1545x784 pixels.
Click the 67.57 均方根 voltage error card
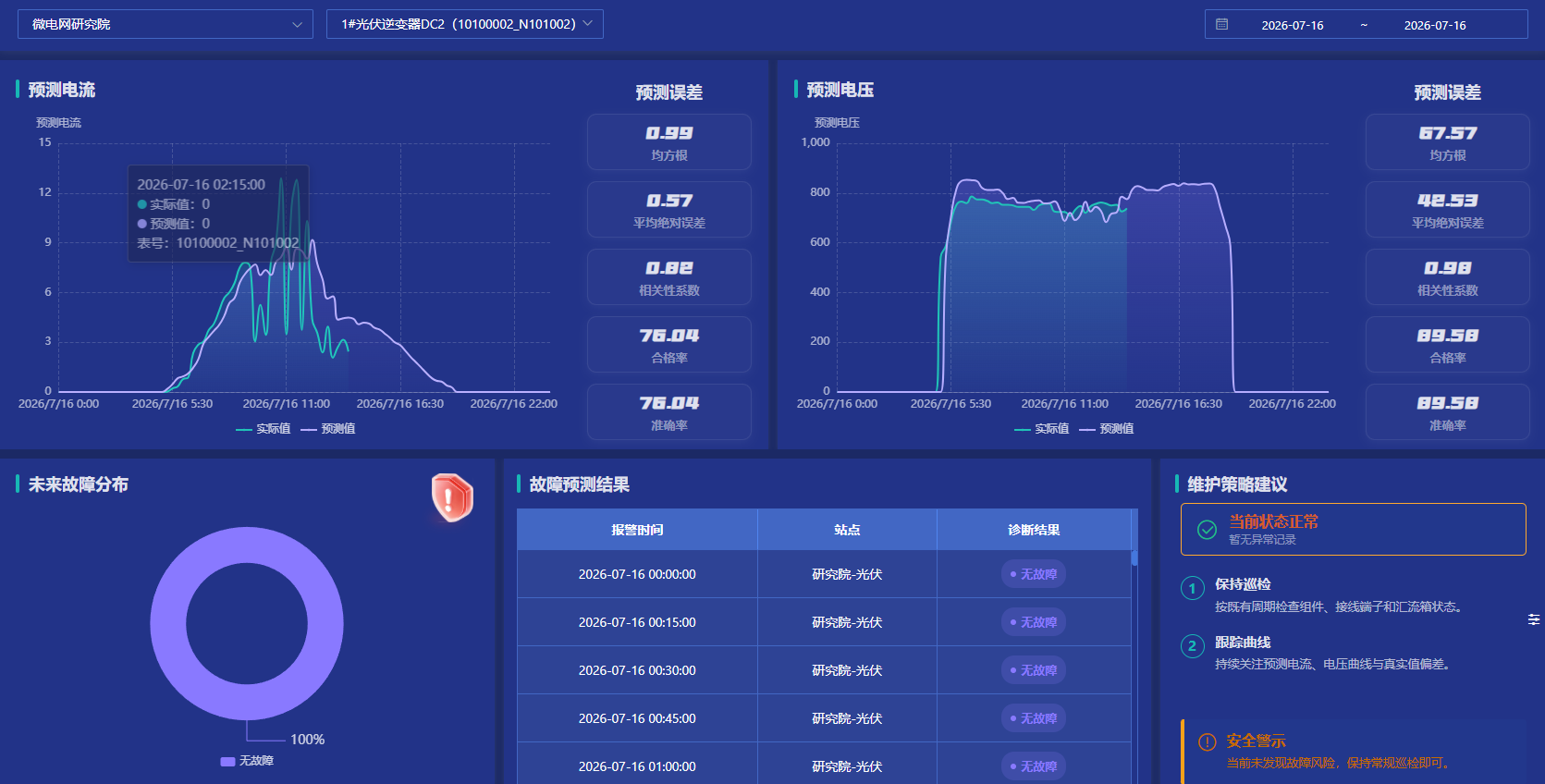click(1448, 142)
